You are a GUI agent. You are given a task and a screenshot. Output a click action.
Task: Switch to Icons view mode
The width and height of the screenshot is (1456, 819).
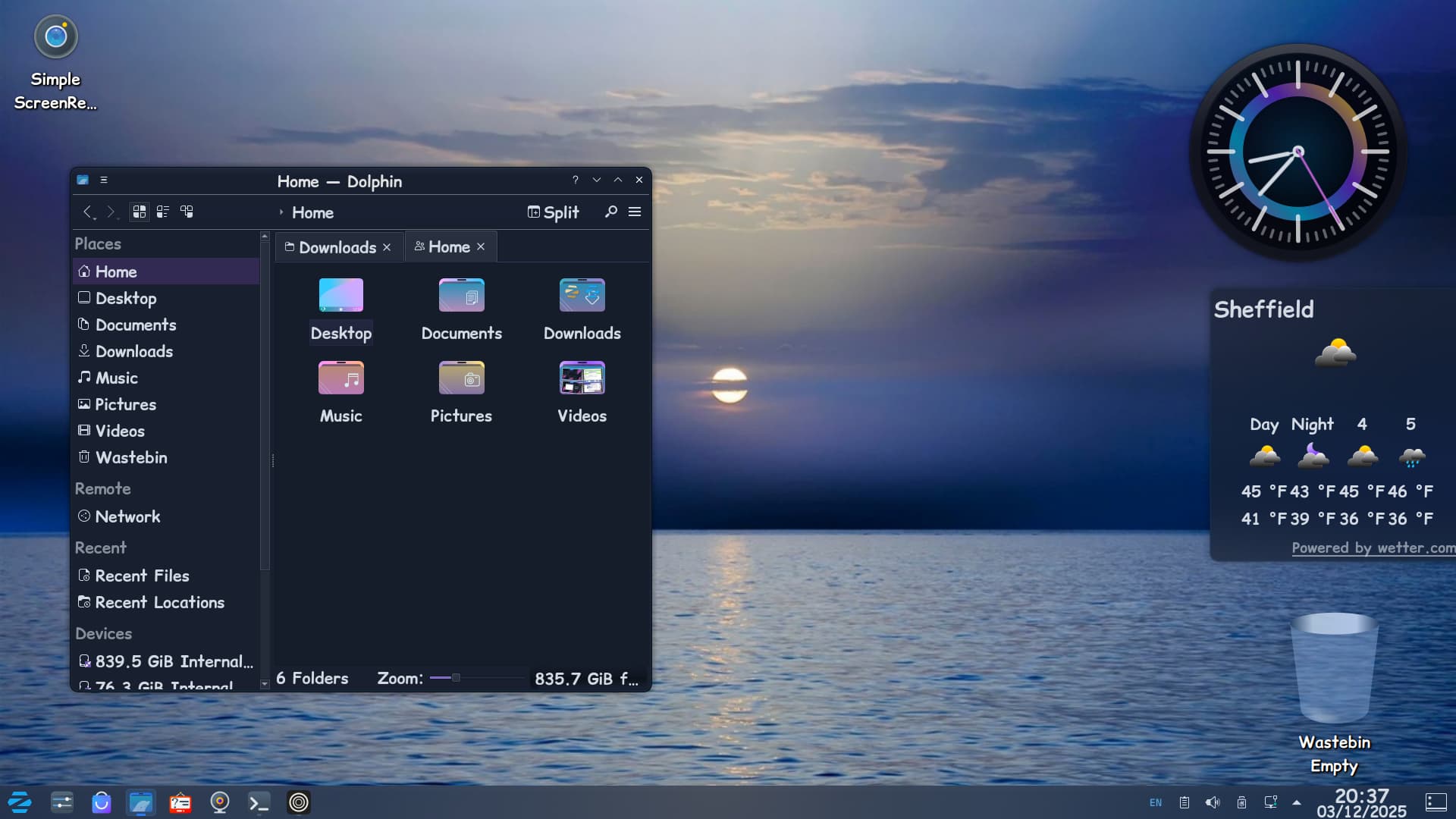coord(139,212)
